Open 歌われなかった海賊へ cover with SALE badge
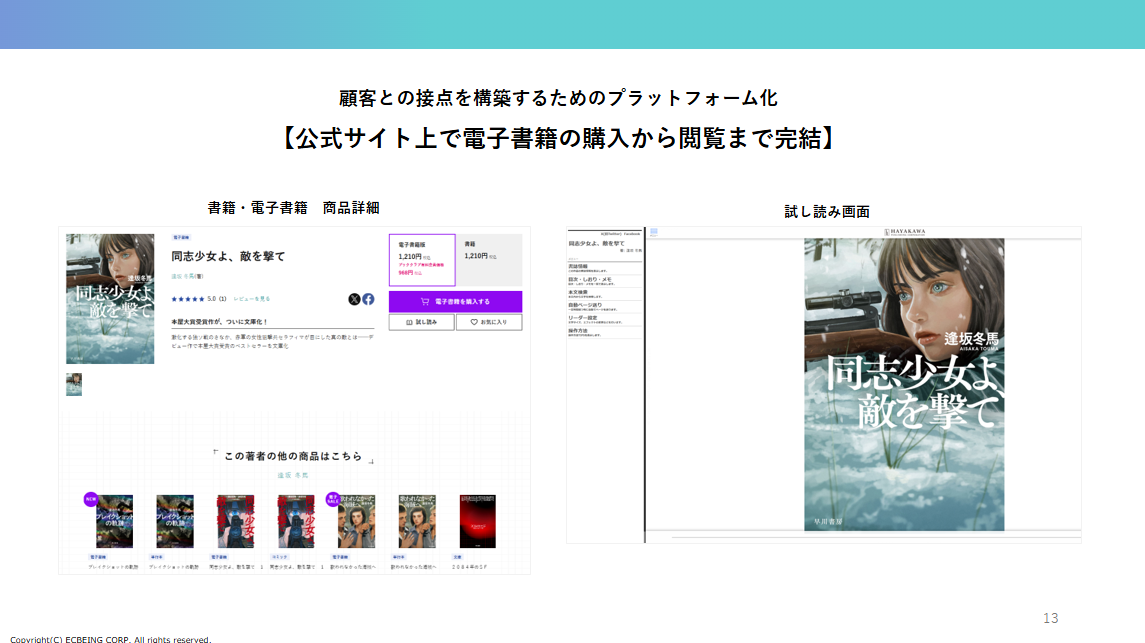The height and width of the screenshot is (643, 1145). [x=356, y=521]
